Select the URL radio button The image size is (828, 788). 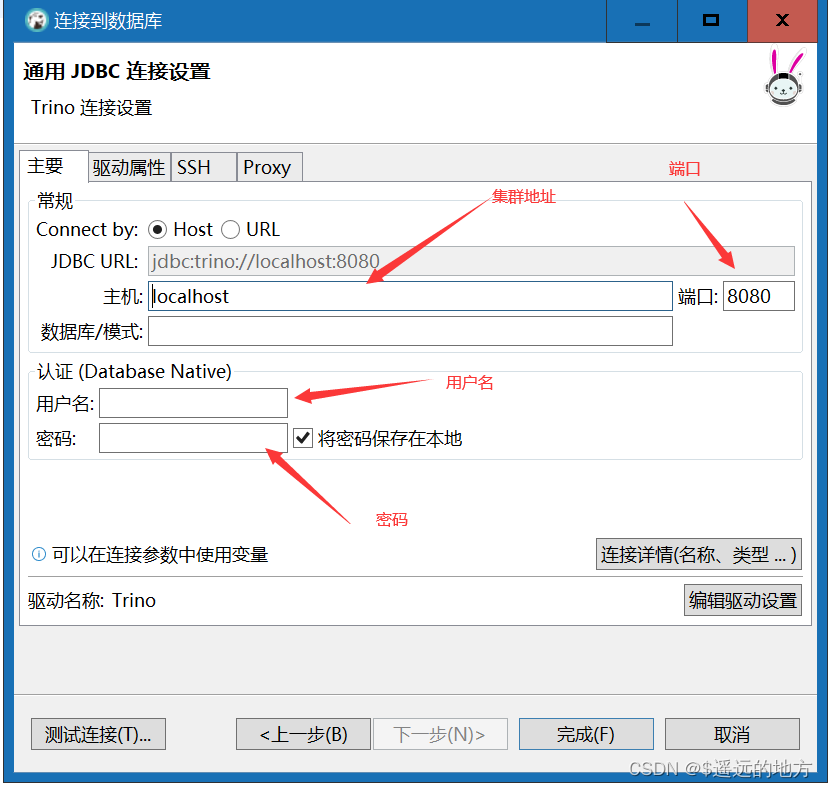coord(230,229)
